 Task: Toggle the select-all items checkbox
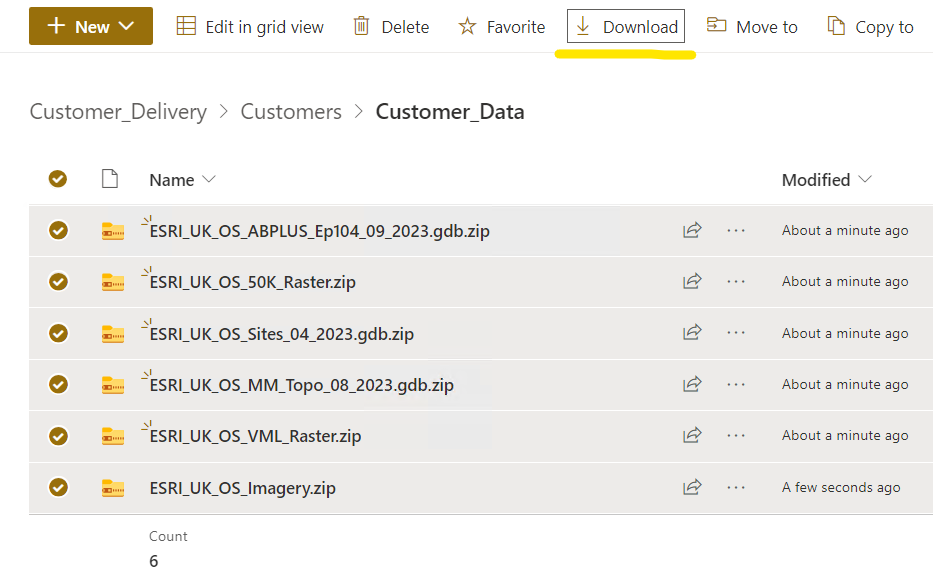point(58,179)
